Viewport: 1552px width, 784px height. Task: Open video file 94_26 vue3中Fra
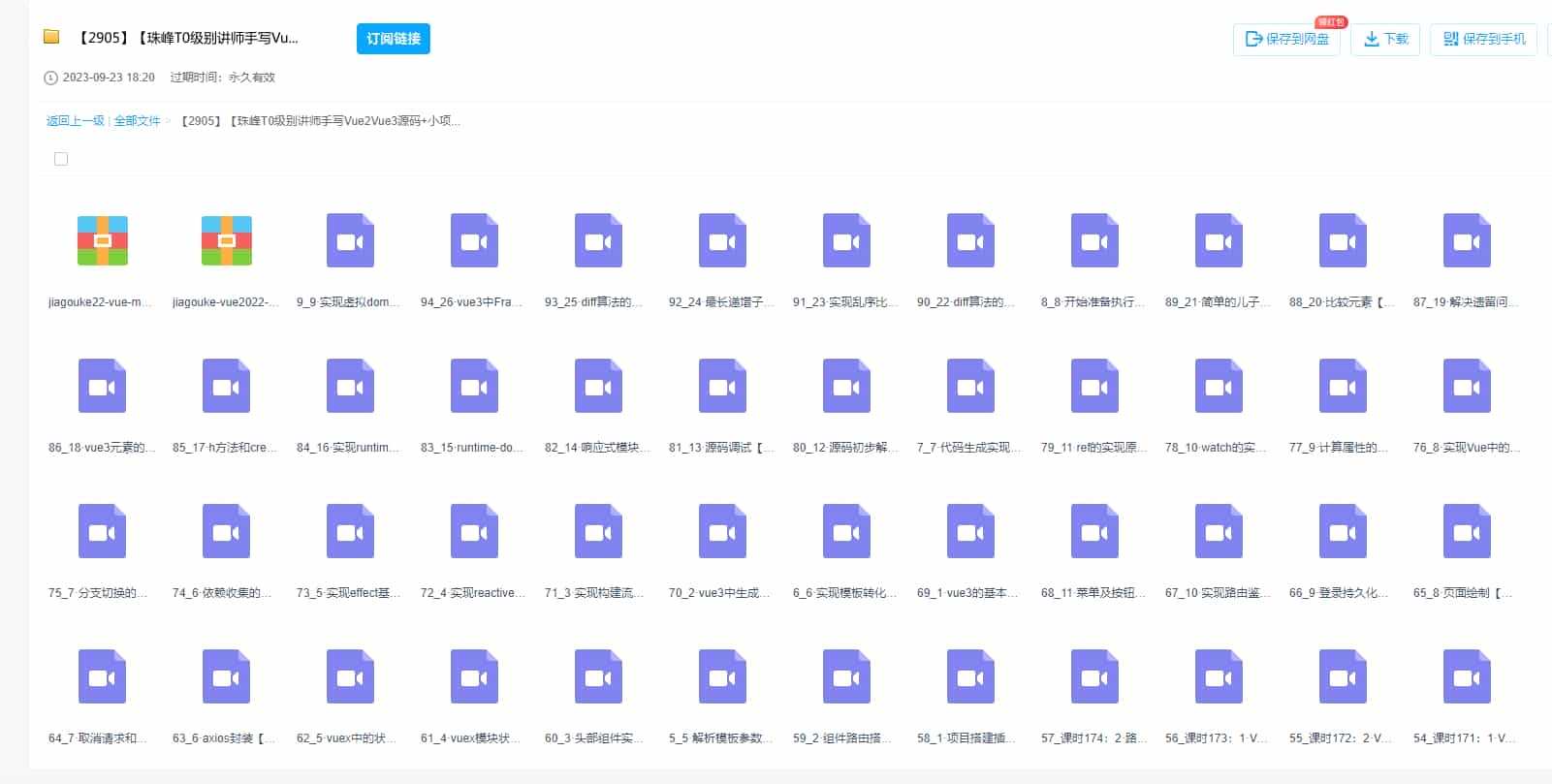pos(475,240)
